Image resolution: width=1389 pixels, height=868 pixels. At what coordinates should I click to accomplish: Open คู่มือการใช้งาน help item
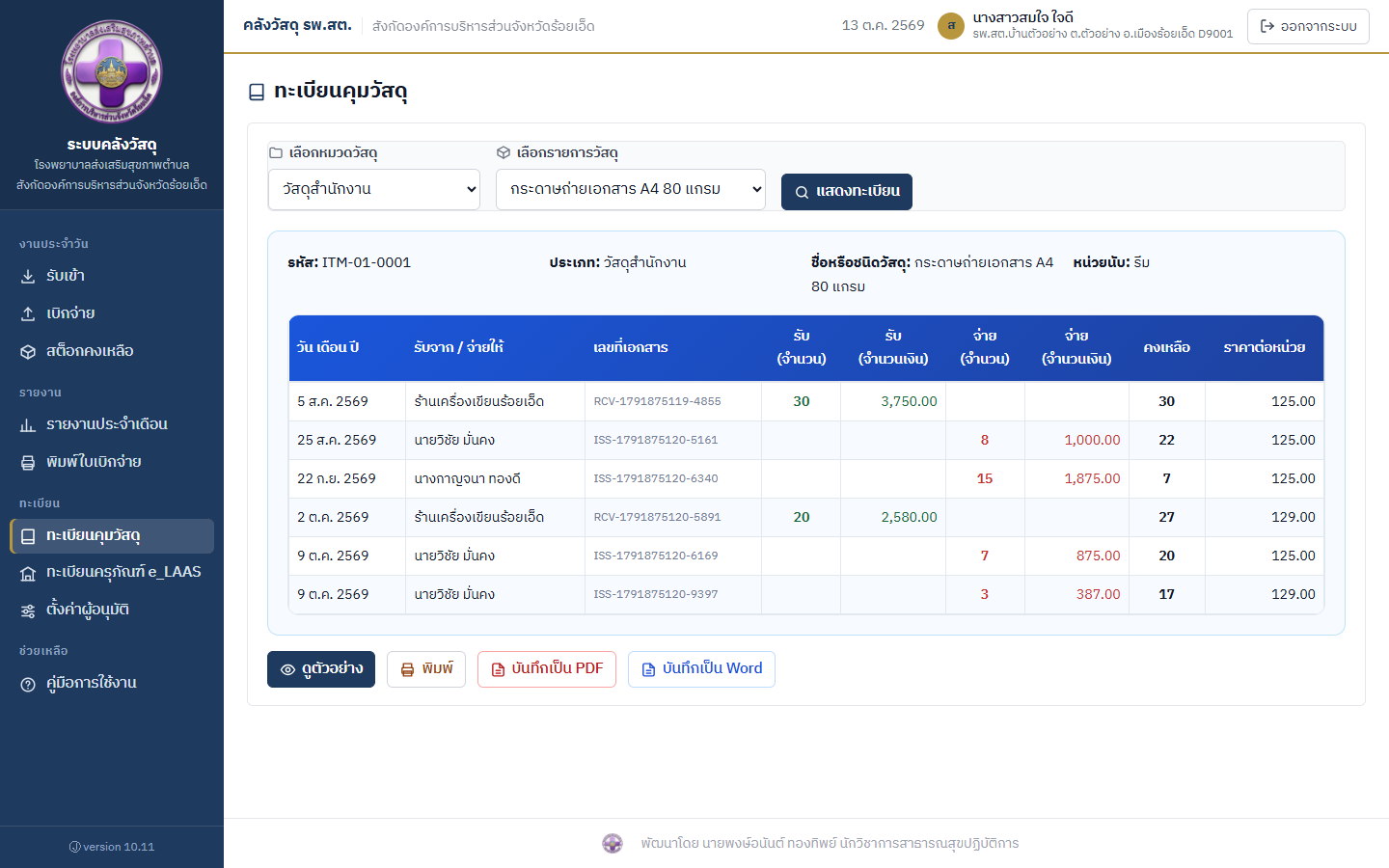tap(112, 683)
